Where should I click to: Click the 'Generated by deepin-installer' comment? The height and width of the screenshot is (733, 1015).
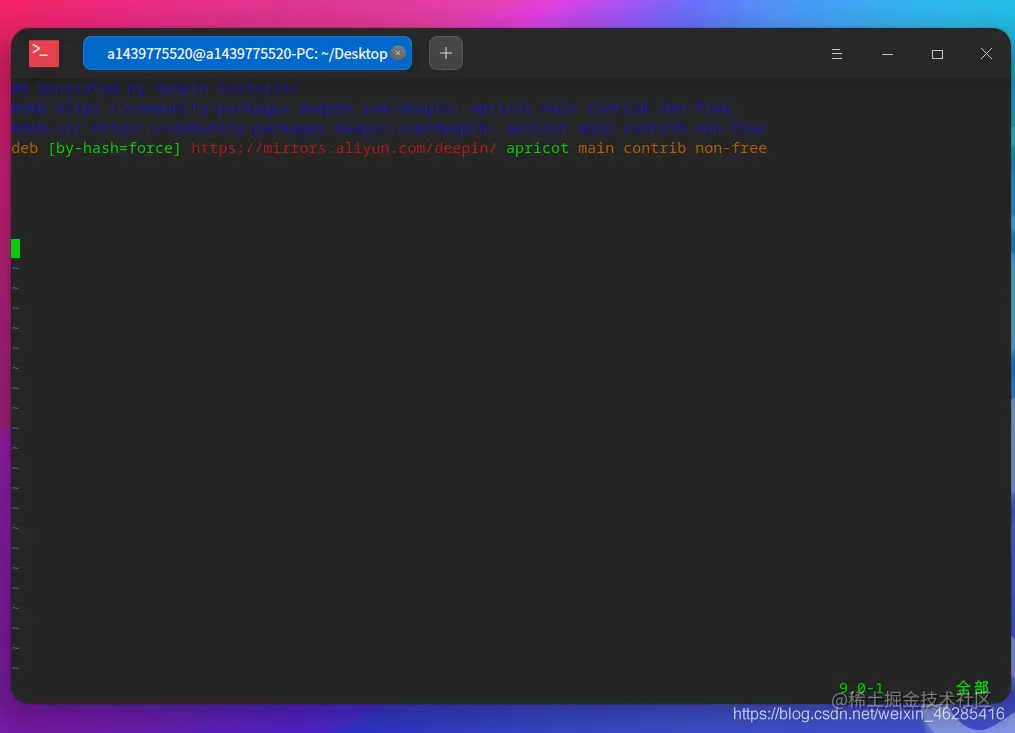[x=154, y=88]
